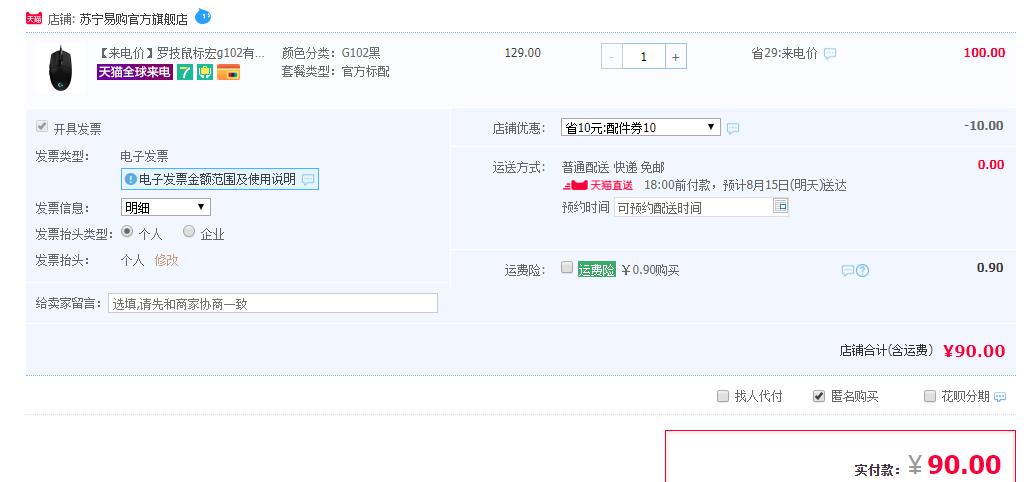Open the comment bubble next to 省29:来电价

coord(830,54)
